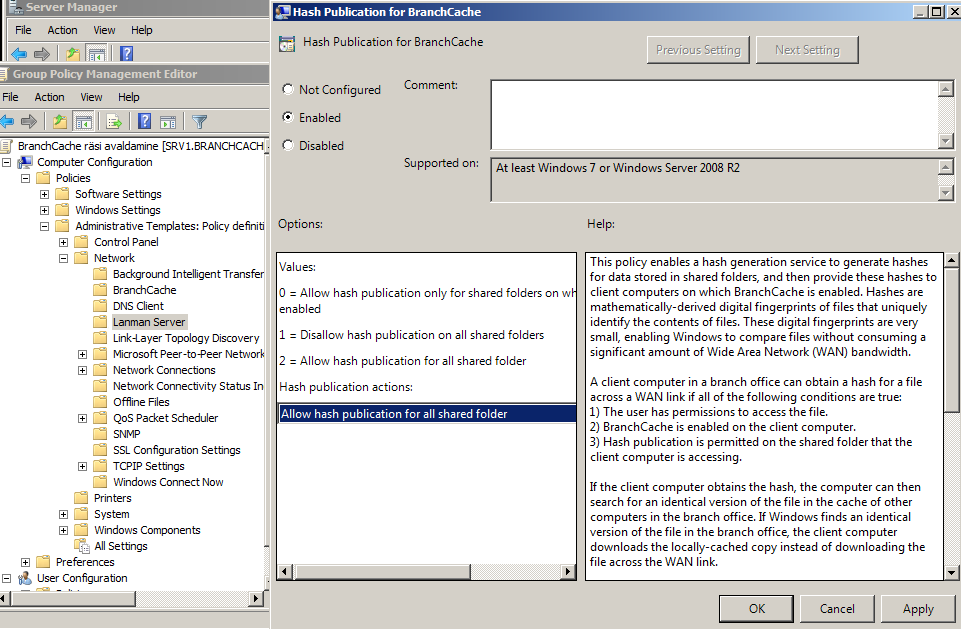The width and height of the screenshot is (961, 629).
Task: Expand the TCPIP Settings tree node
Action: [x=83, y=466]
